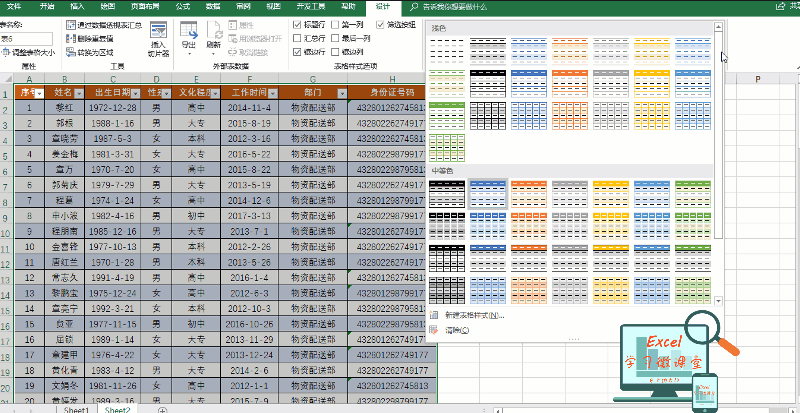Click the Clear (清除) eraser icon
This screenshot has height=413, width=800.
coord(434,330)
